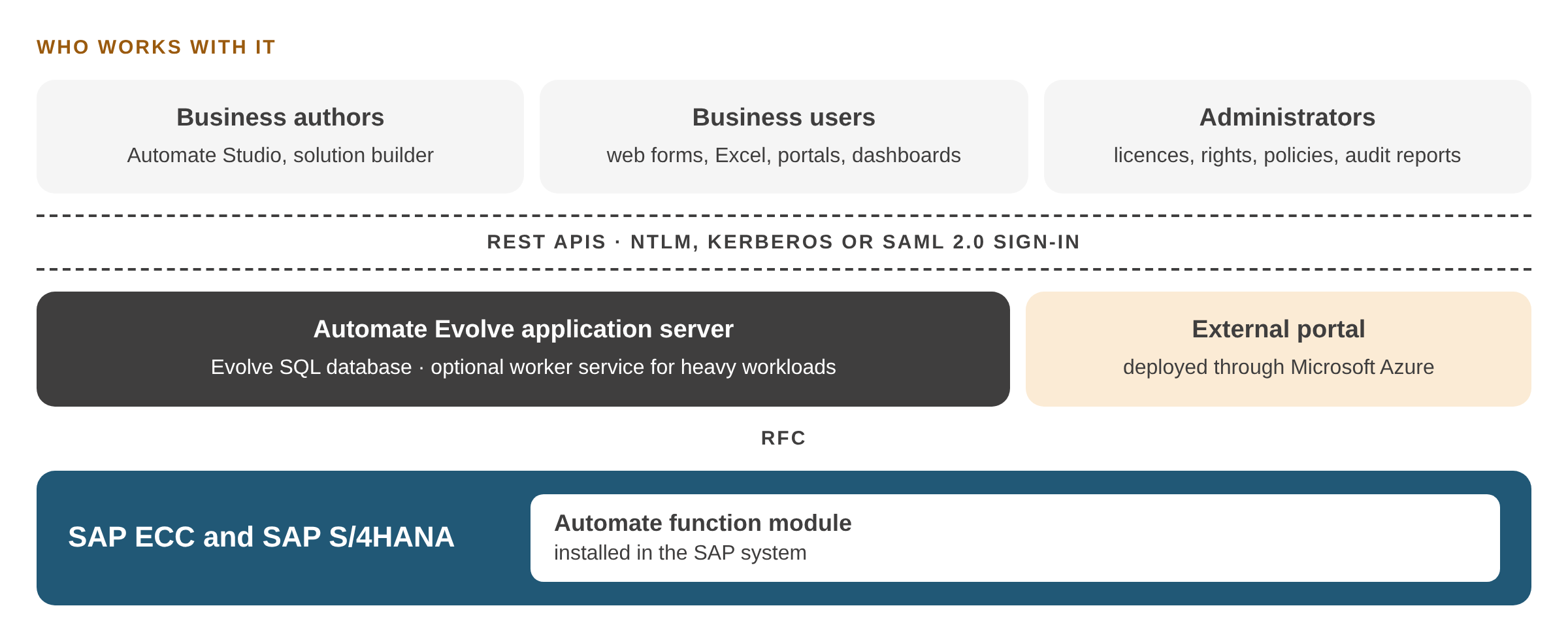Select 'SAP ECC and SAP S/4HANA' heading
This screenshot has width=1568, height=642.
(x=261, y=537)
